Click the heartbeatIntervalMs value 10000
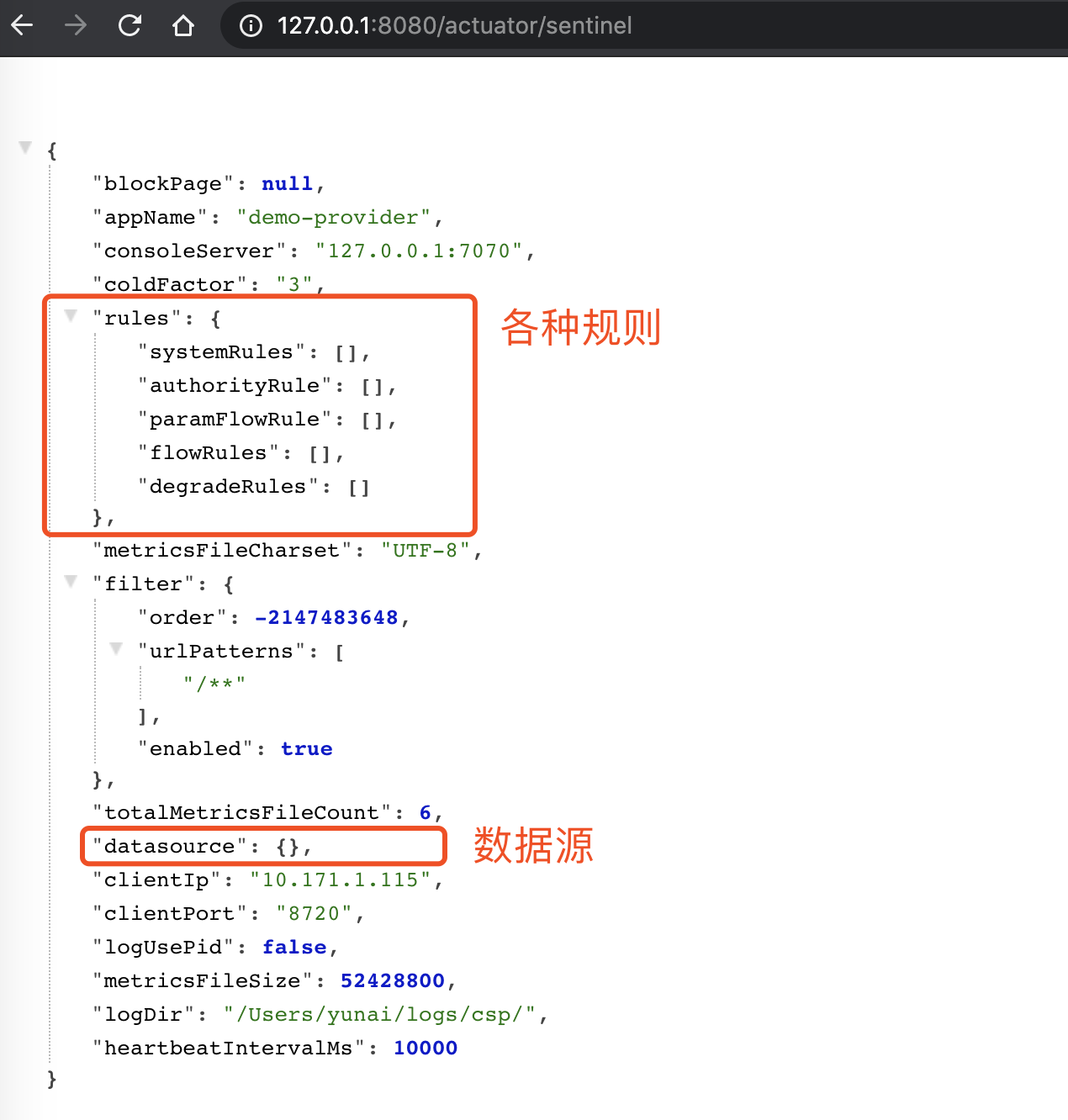Image resolution: width=1068 pixels, height=1120 pixels. click(425, 1047)
